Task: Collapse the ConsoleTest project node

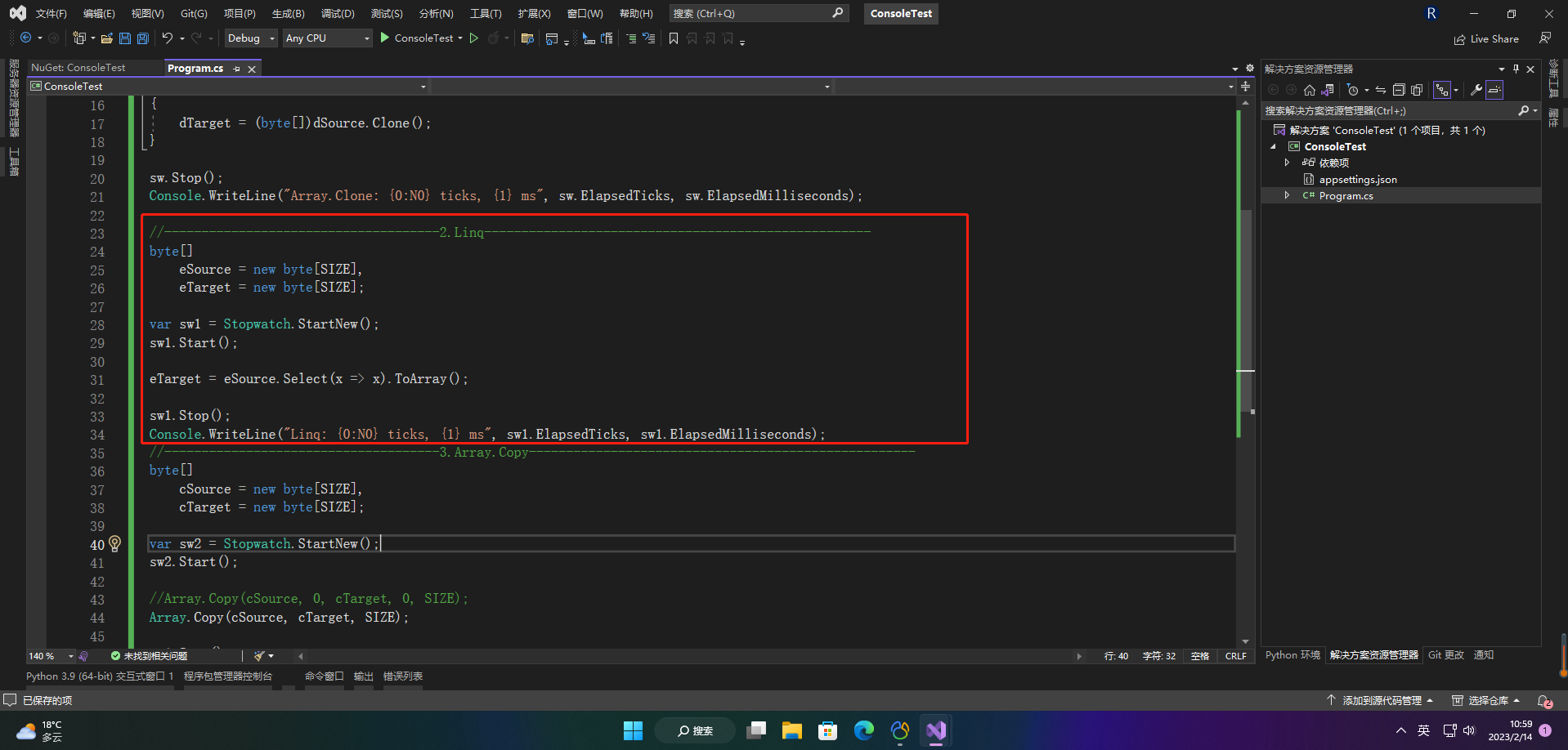Action: [1273, 146]
